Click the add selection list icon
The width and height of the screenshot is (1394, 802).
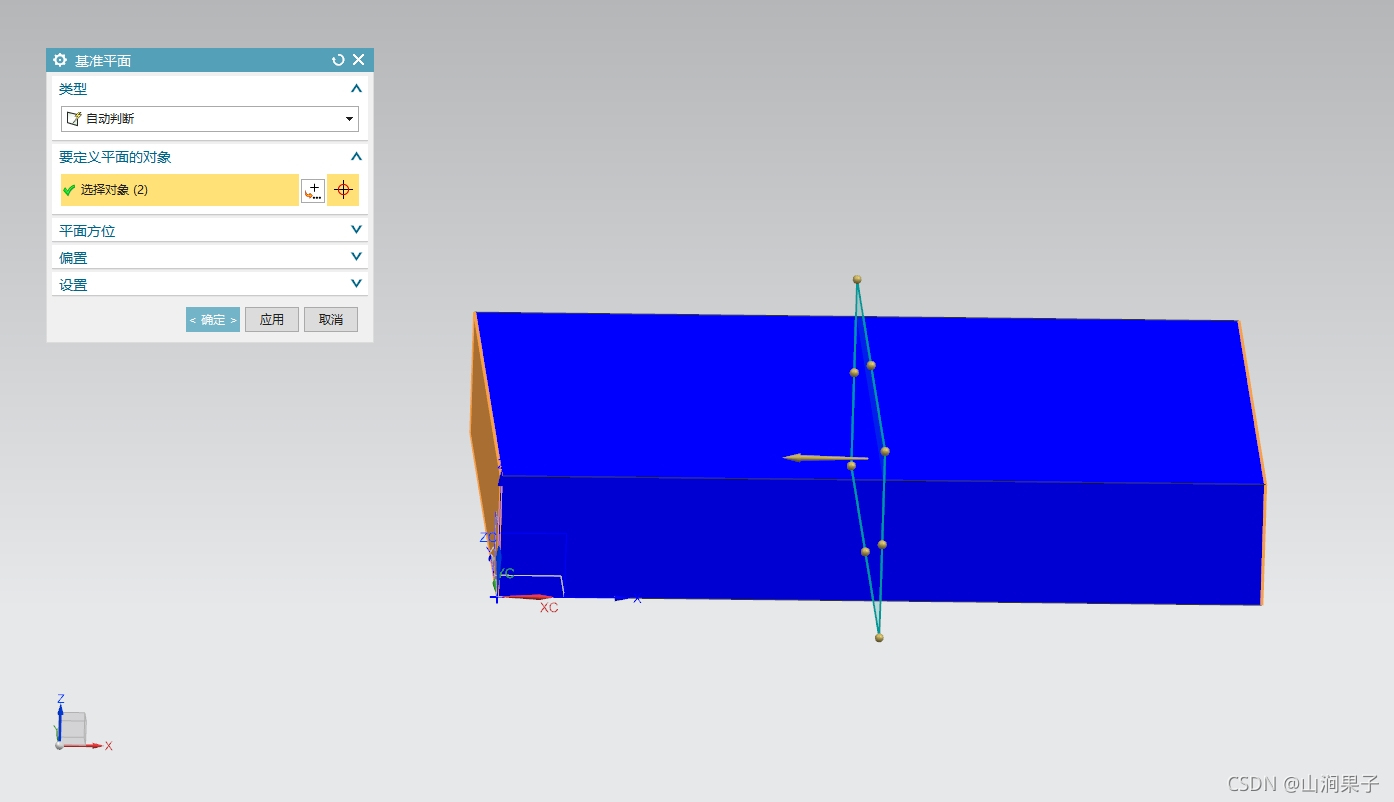click(313, 190)
